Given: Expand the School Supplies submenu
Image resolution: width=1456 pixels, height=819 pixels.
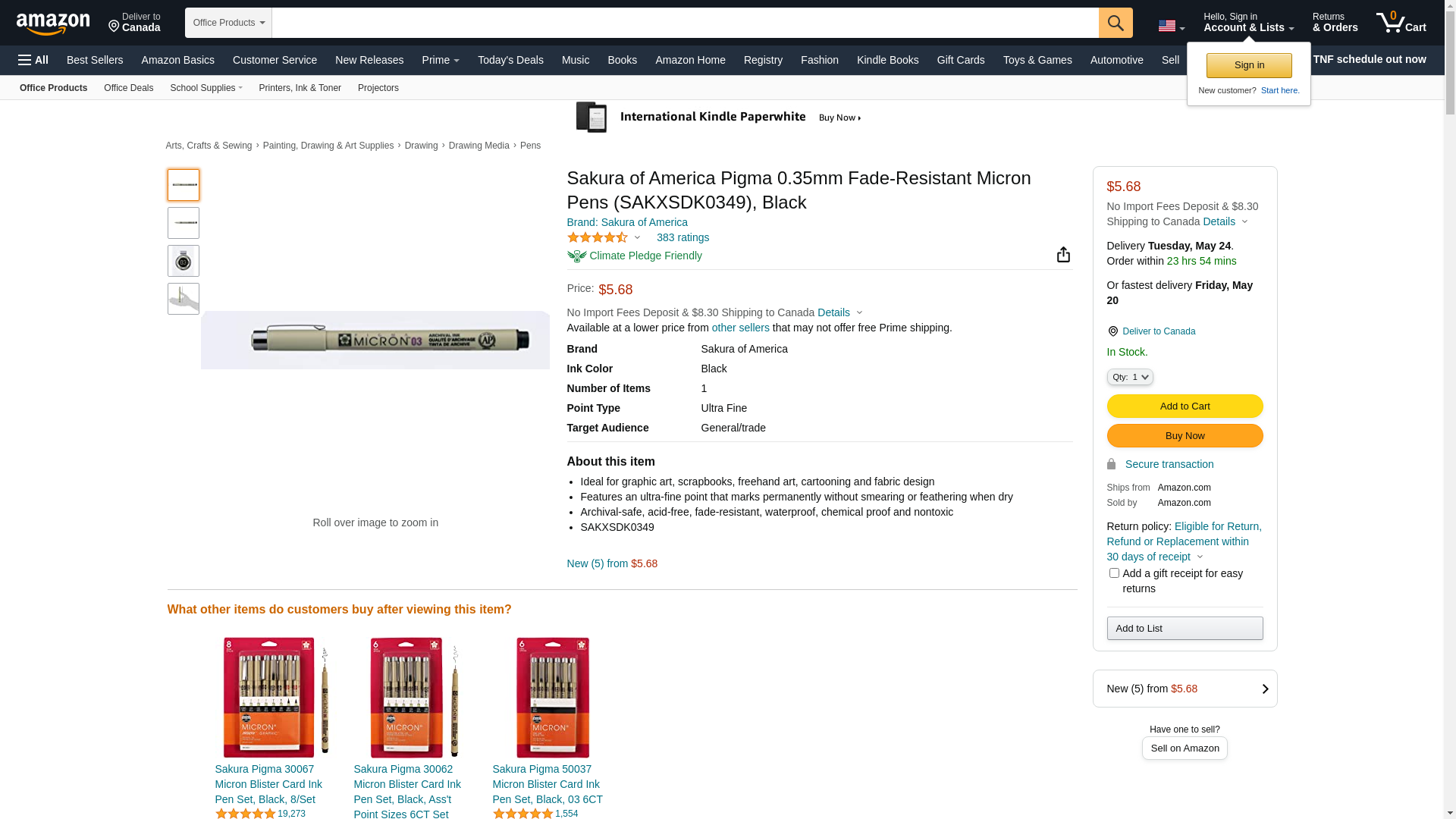Looking at the screenshot, I should pos(206,88).
